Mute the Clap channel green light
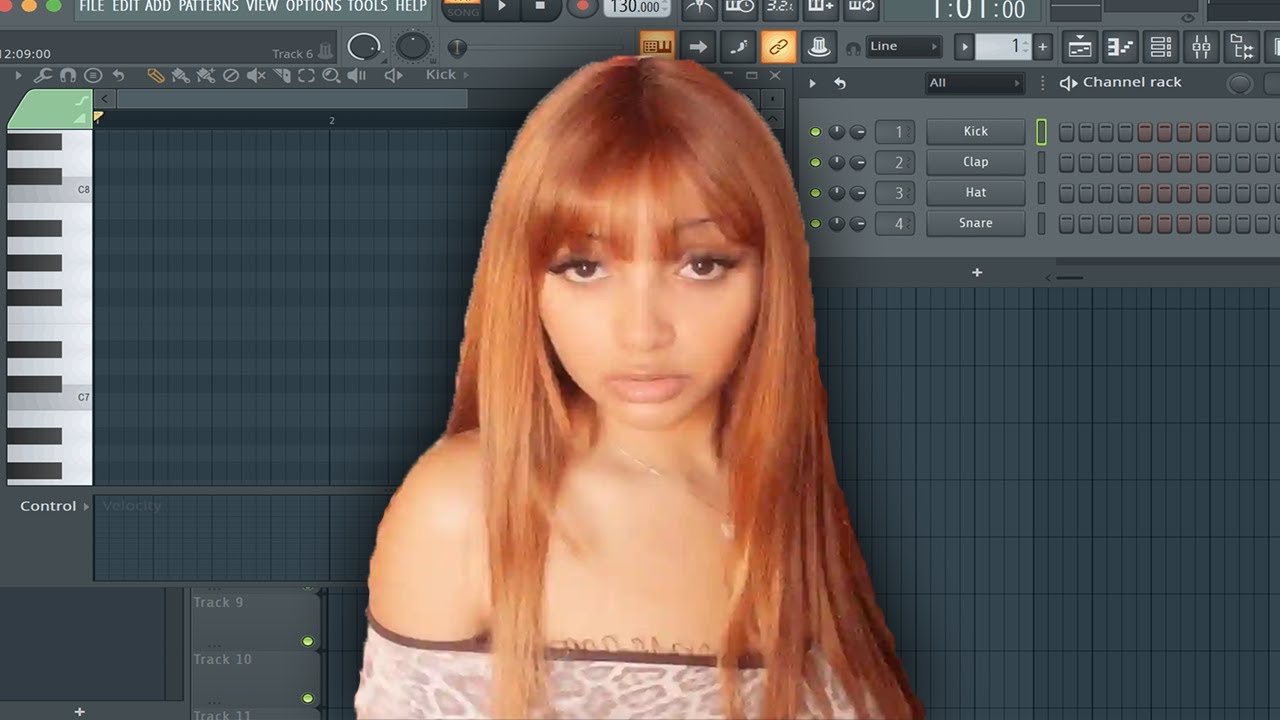The height and width of the screenshot is (720, 1280). pos(815,162)
